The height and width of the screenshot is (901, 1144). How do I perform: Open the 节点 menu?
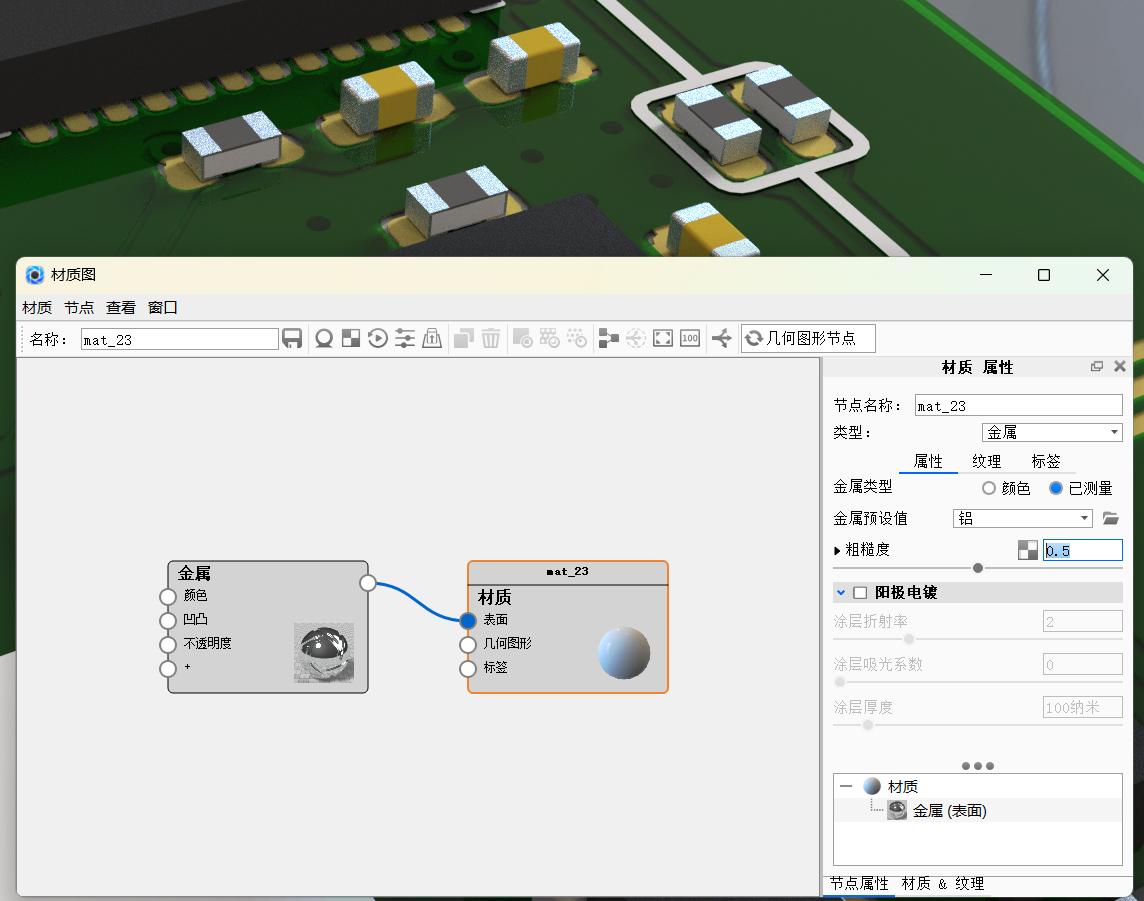78,307
